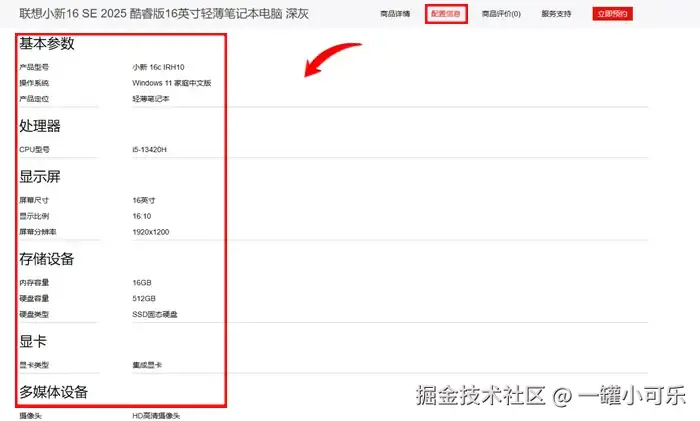
Task: Click the value i5-13420H
Action: pyautogui.click(x=150, y=150)
